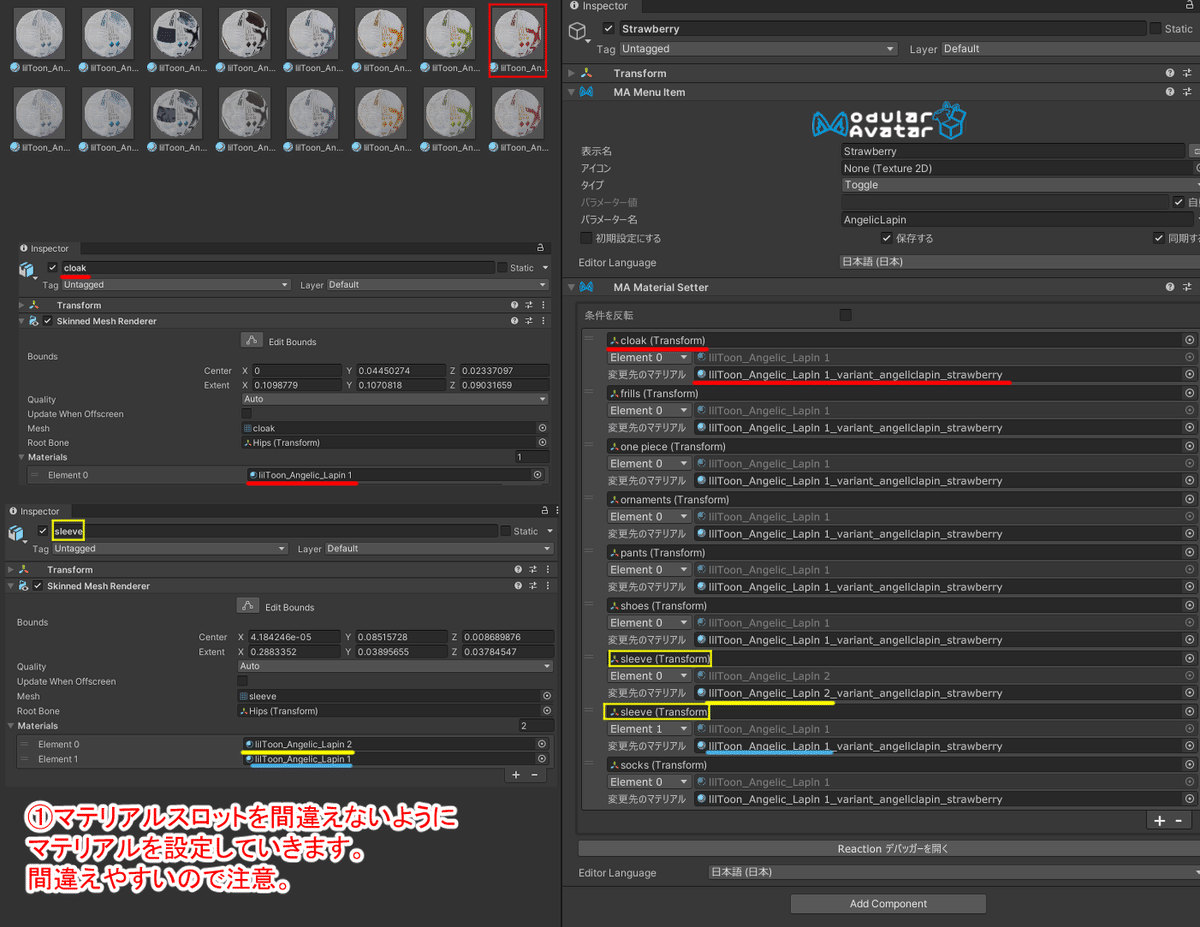The width and height of the screenshot is (1200, 927).
Task: Open the three-dot menu on Skinned Mesh Renderer
Action: (x=543, y=320)
